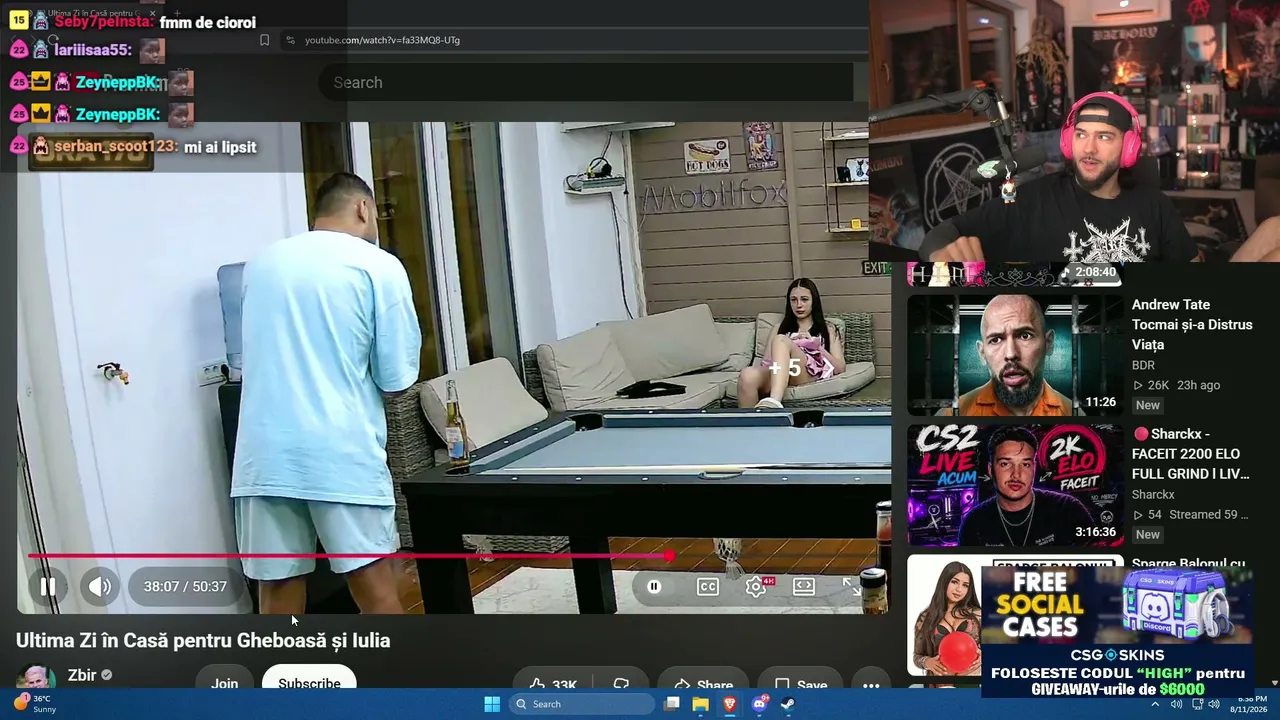The image size is (1280, 720).
Task: Pause the YouTube video
Action: click(x=47, y=587)
